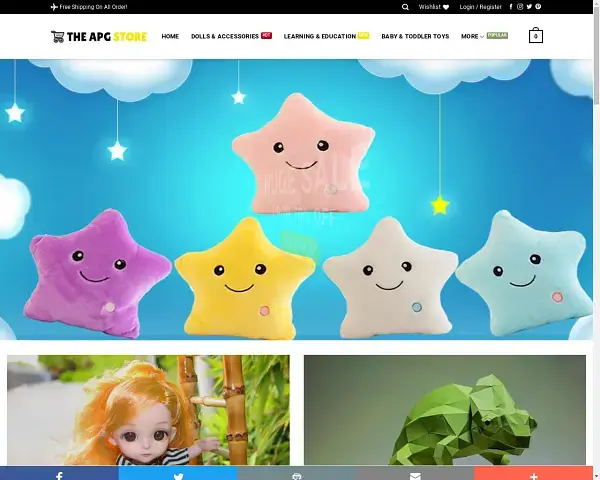600x480 pixels.
Task: Expand the More dropdown menu
Action: [471, 37]
